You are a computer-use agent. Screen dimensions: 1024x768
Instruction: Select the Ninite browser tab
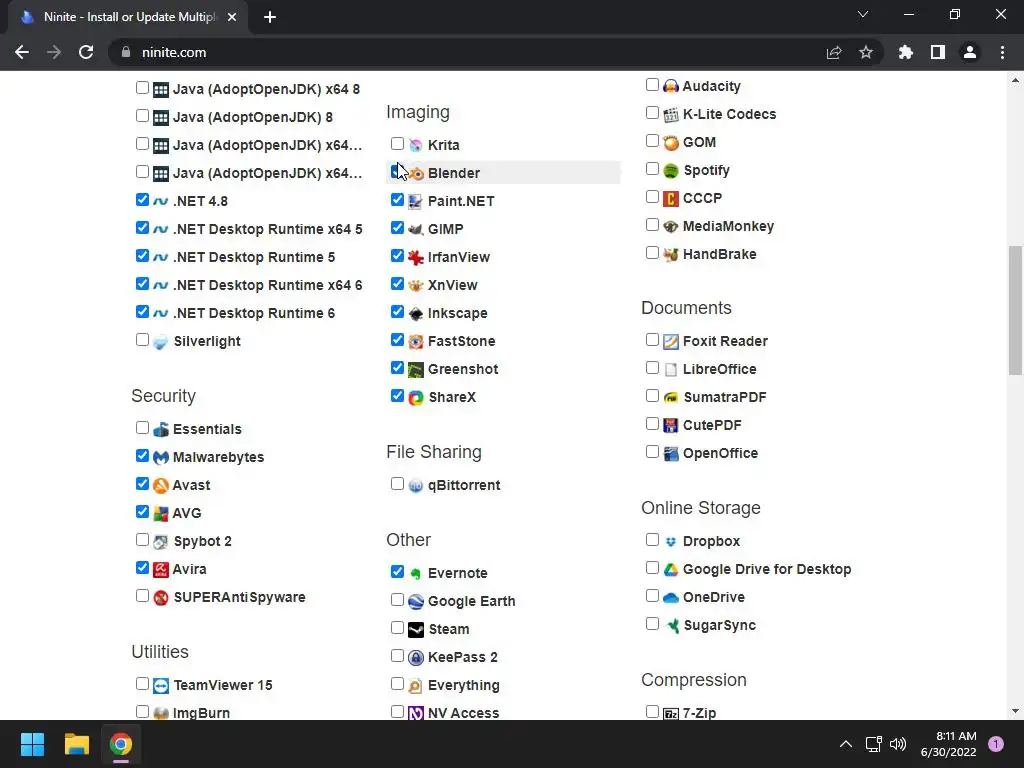[x=128, y=17]
